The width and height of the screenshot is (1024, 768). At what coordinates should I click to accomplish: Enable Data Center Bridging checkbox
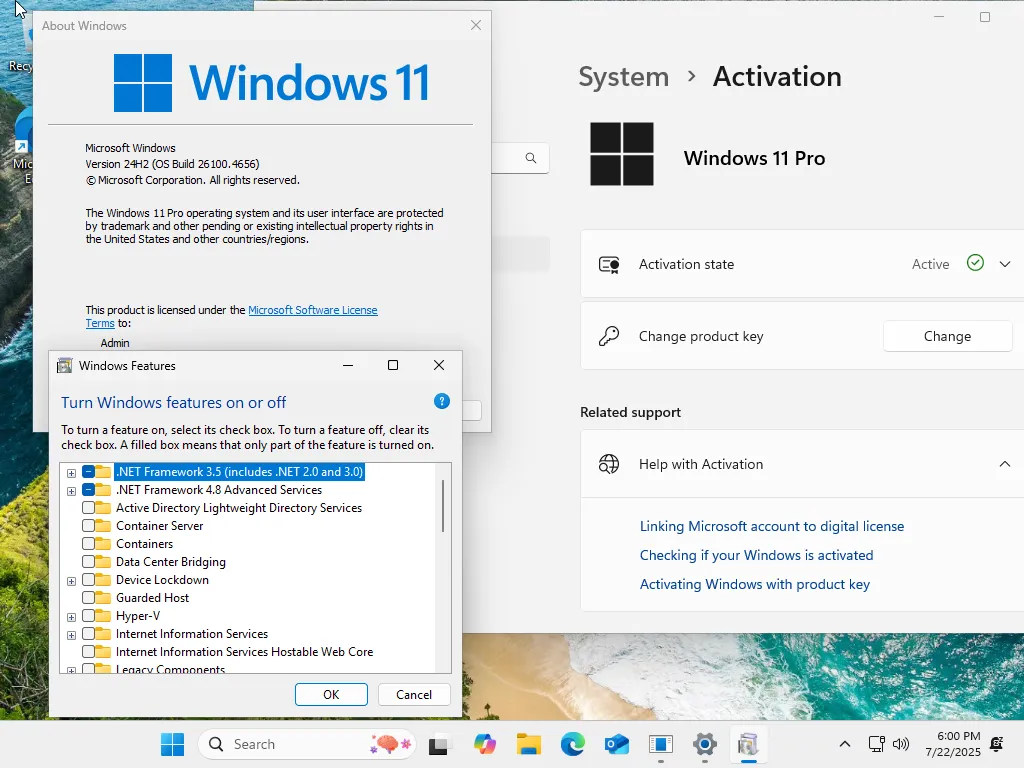click(88, 562)
